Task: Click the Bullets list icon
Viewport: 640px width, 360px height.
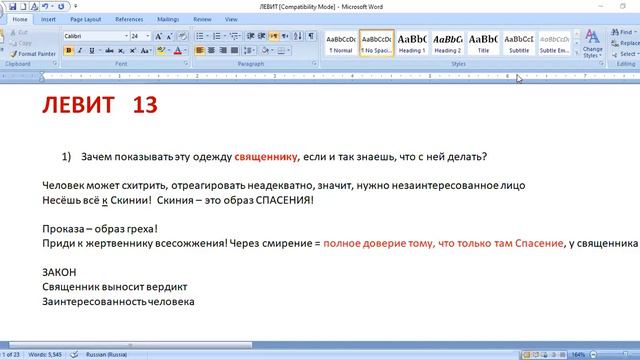Action: coord(200,36)
